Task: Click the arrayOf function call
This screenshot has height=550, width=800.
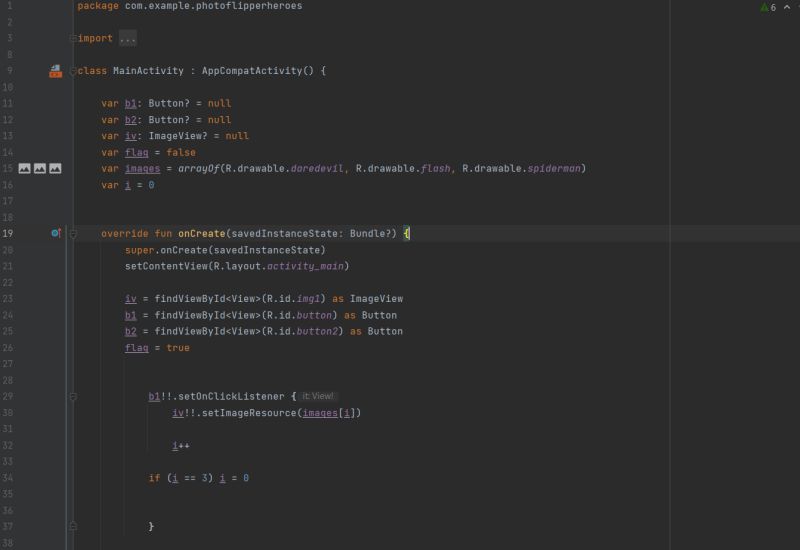Action: (198, 168)
